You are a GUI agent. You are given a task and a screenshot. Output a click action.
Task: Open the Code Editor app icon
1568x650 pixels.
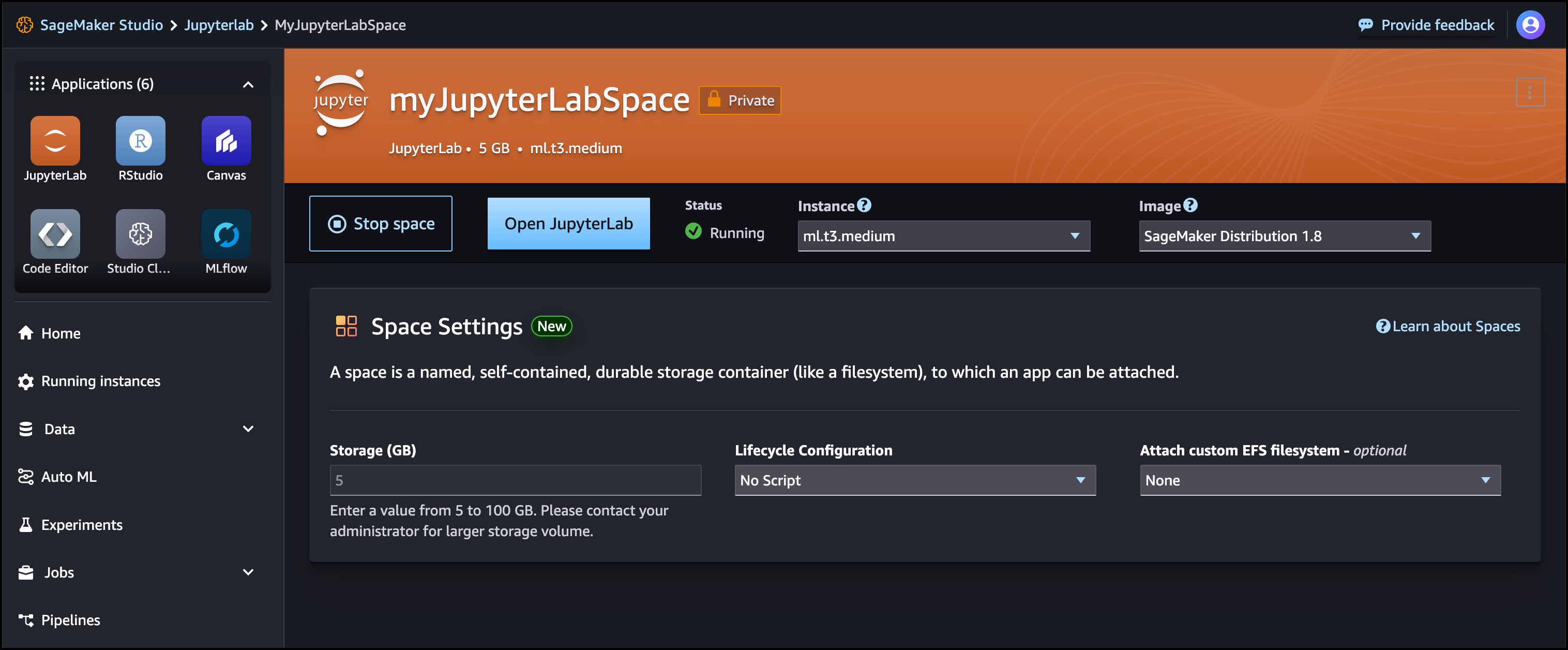point(55,234)
